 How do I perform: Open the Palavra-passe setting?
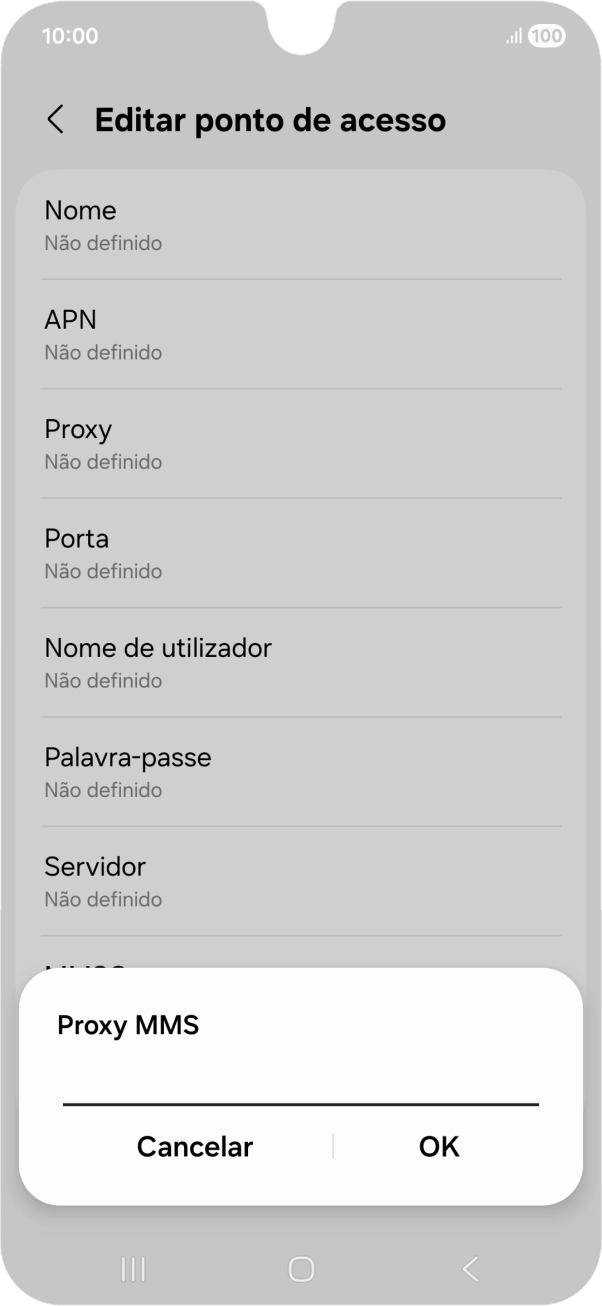(300, 770)
